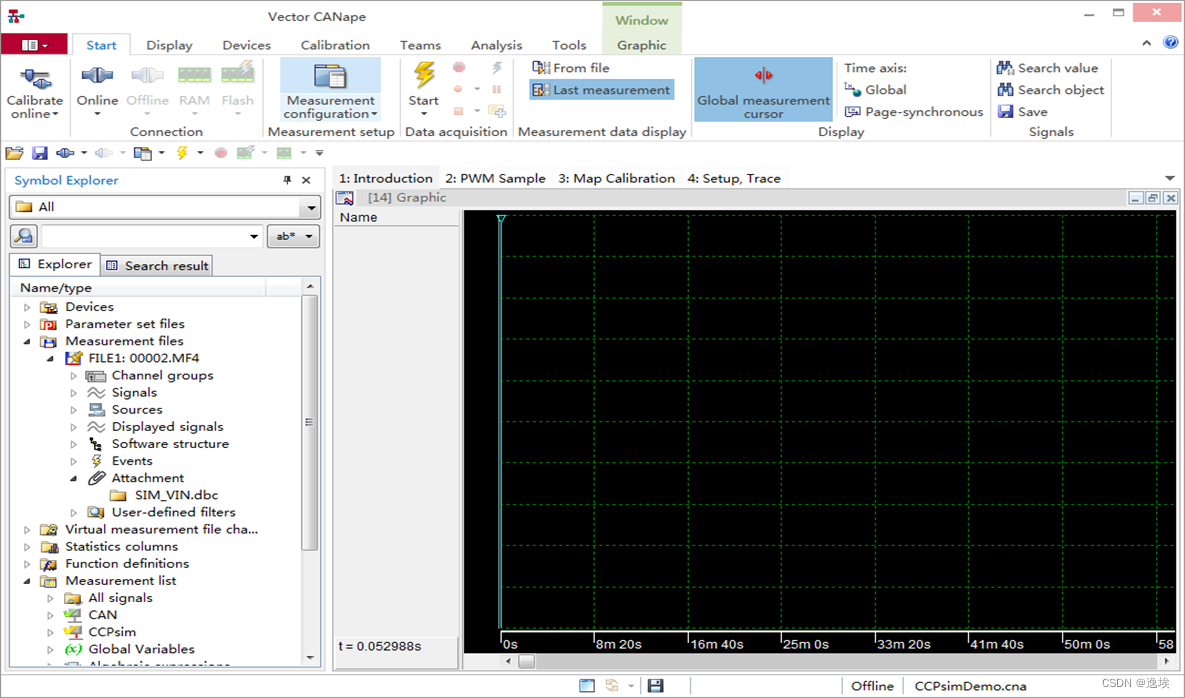1185x698 pixels.
Task: Select User-defined filters item
Action: tap(173, 512)
